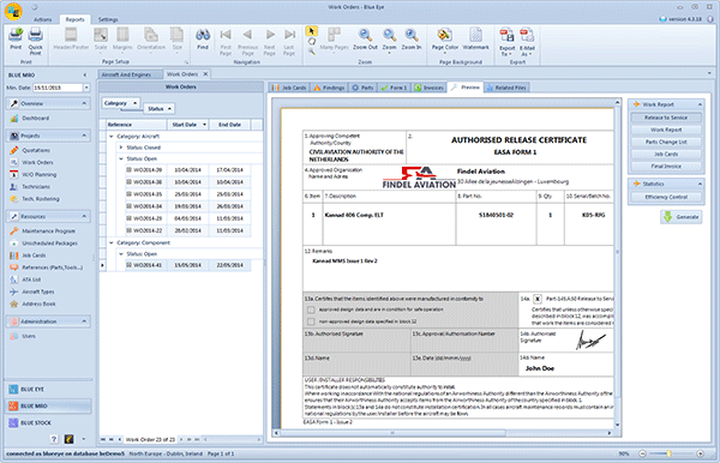The width and height of the screenshot is (720, 463).
Task: Collapse the Category: Aircraft group
Action: [x=111, y=136]
